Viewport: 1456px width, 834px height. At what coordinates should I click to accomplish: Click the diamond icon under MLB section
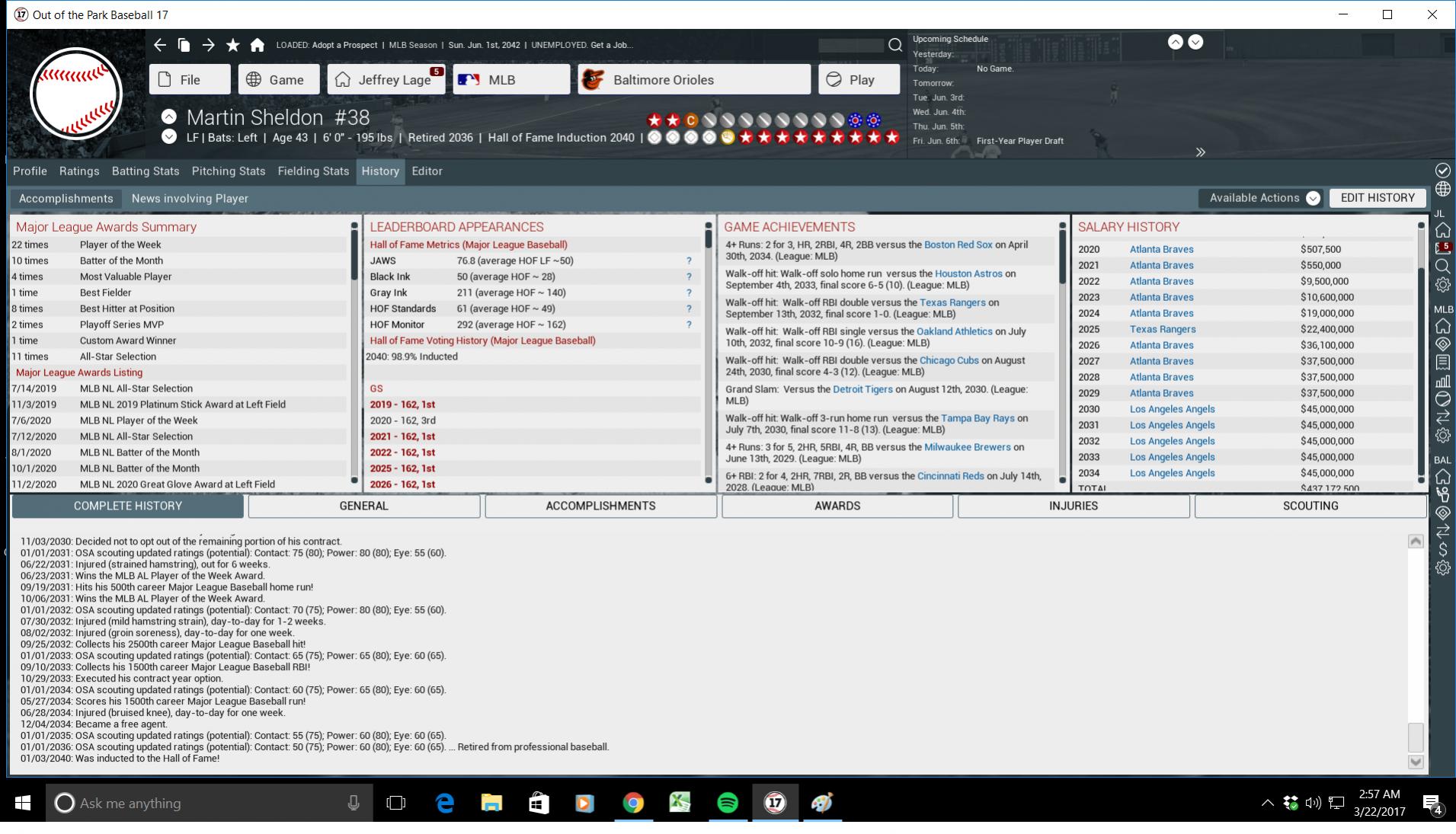coord(1442,344)
